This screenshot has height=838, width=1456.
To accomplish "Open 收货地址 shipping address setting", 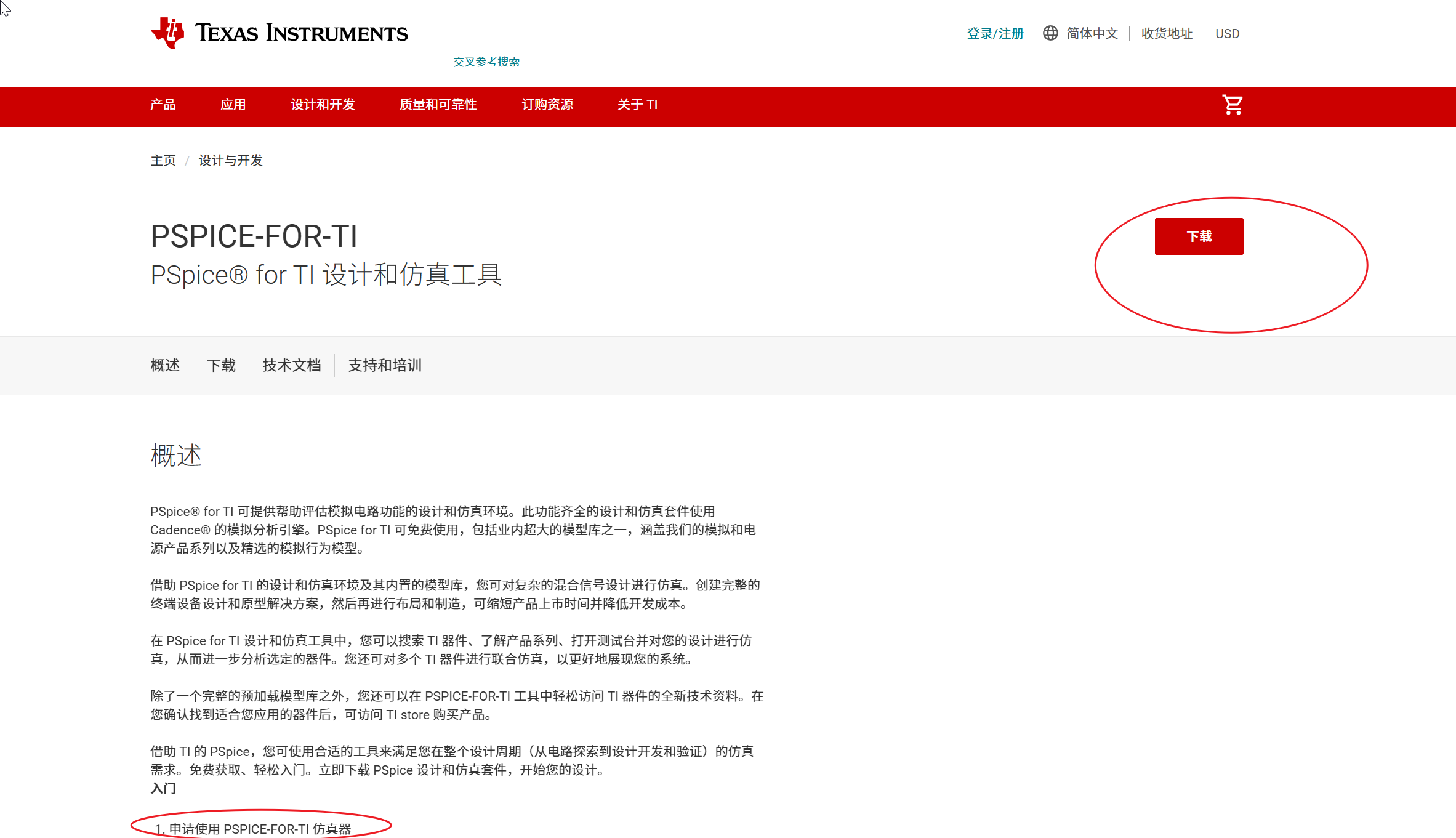I will click(1167, 33).
